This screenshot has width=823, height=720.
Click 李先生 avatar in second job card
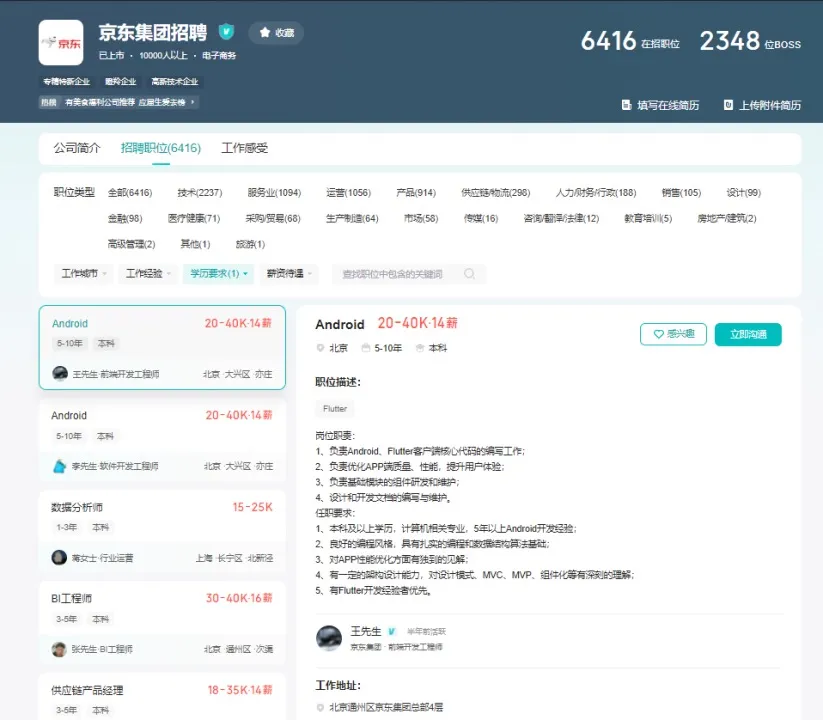click(59, 466)
